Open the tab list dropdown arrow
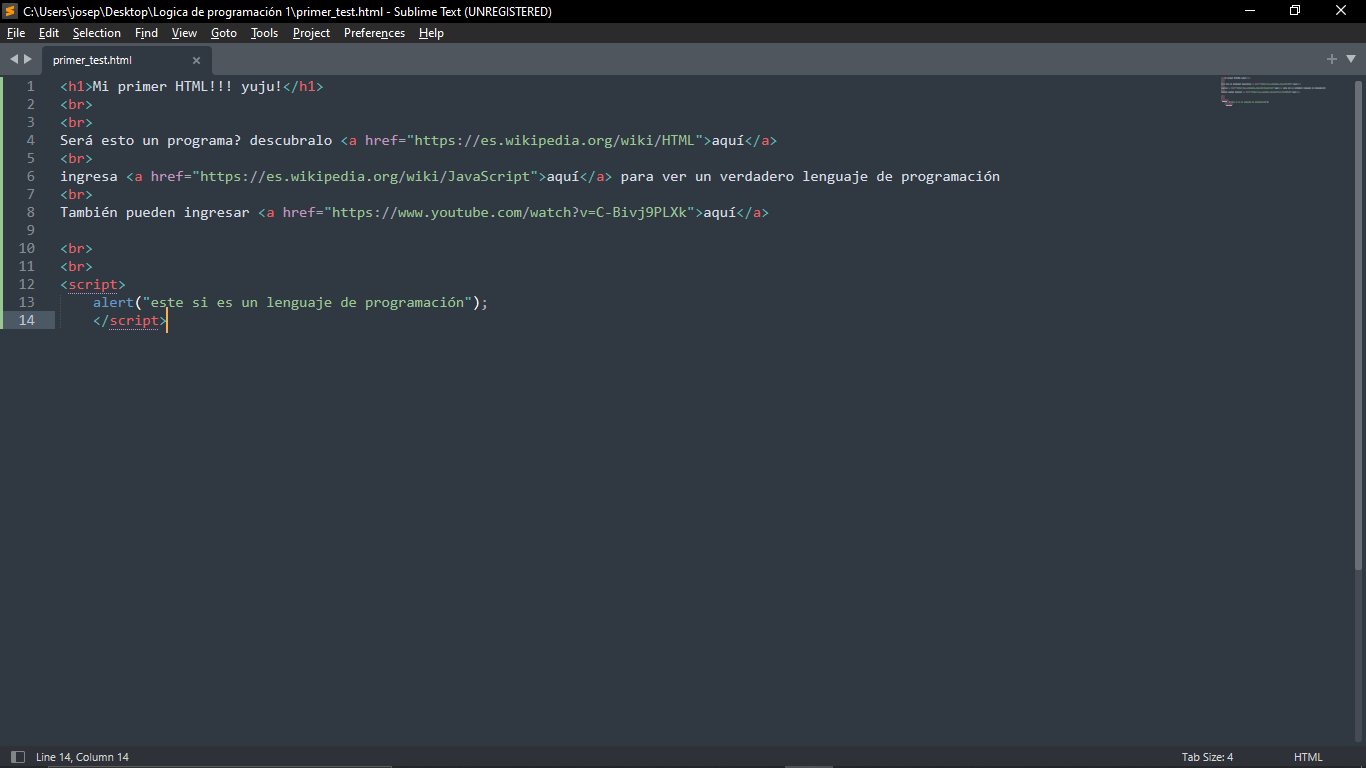The height and width of the screenshot is (768, 1366). (1351, 59)
